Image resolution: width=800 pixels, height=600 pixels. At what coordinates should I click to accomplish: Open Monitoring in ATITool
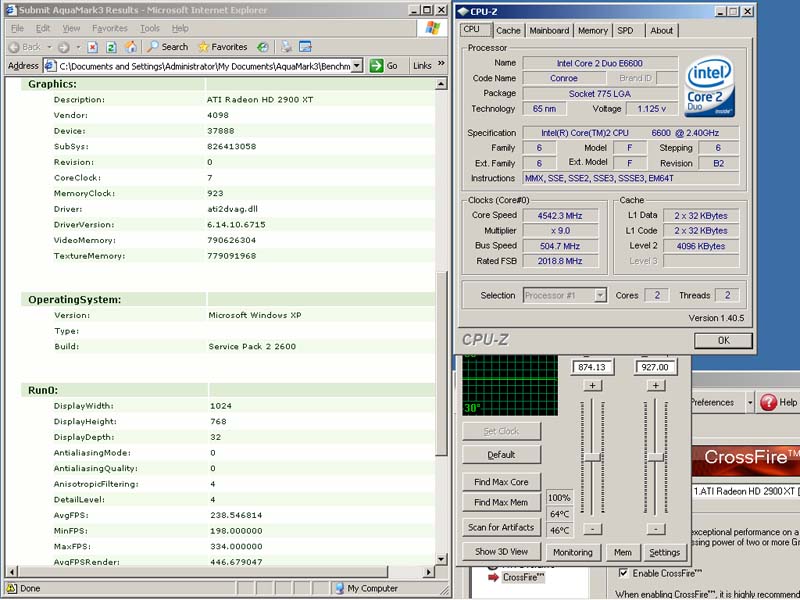click(572, 552)
